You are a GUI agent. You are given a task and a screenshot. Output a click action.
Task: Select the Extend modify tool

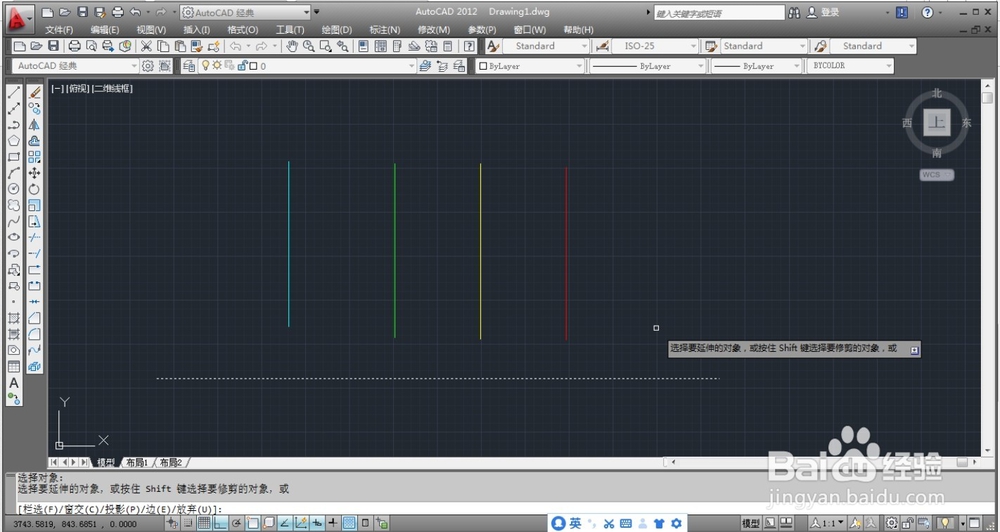point(34,253)
